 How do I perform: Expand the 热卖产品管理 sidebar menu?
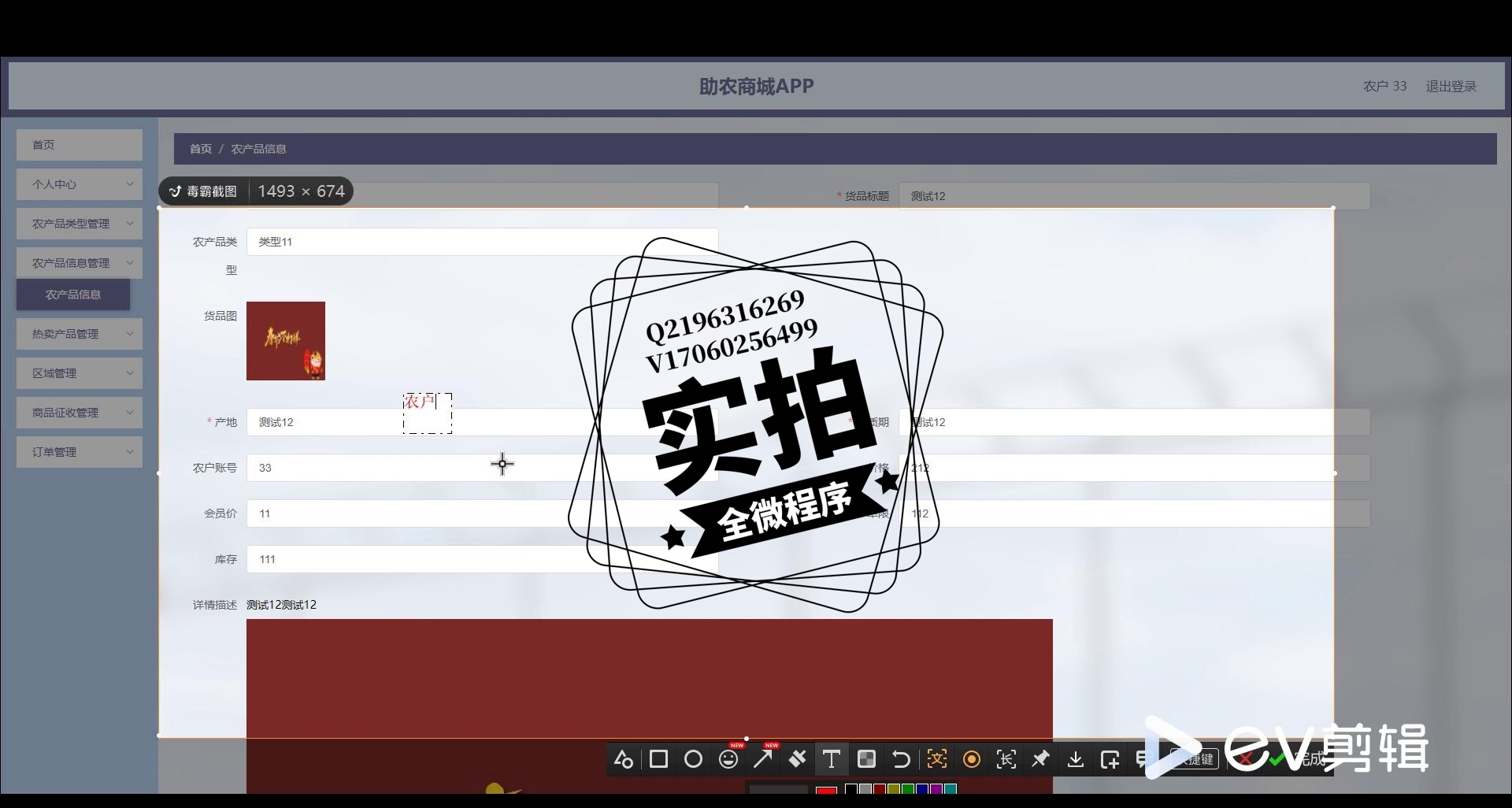[80, 334]
